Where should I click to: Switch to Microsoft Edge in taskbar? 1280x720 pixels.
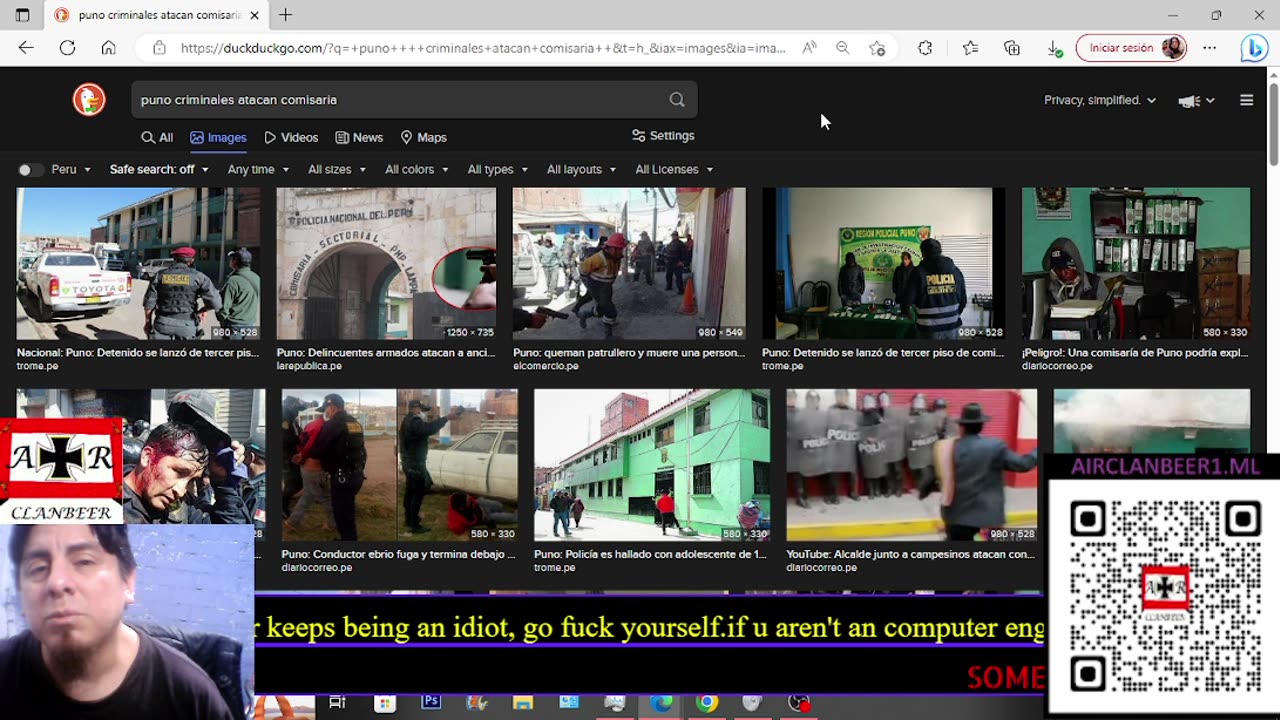point(661,703)
